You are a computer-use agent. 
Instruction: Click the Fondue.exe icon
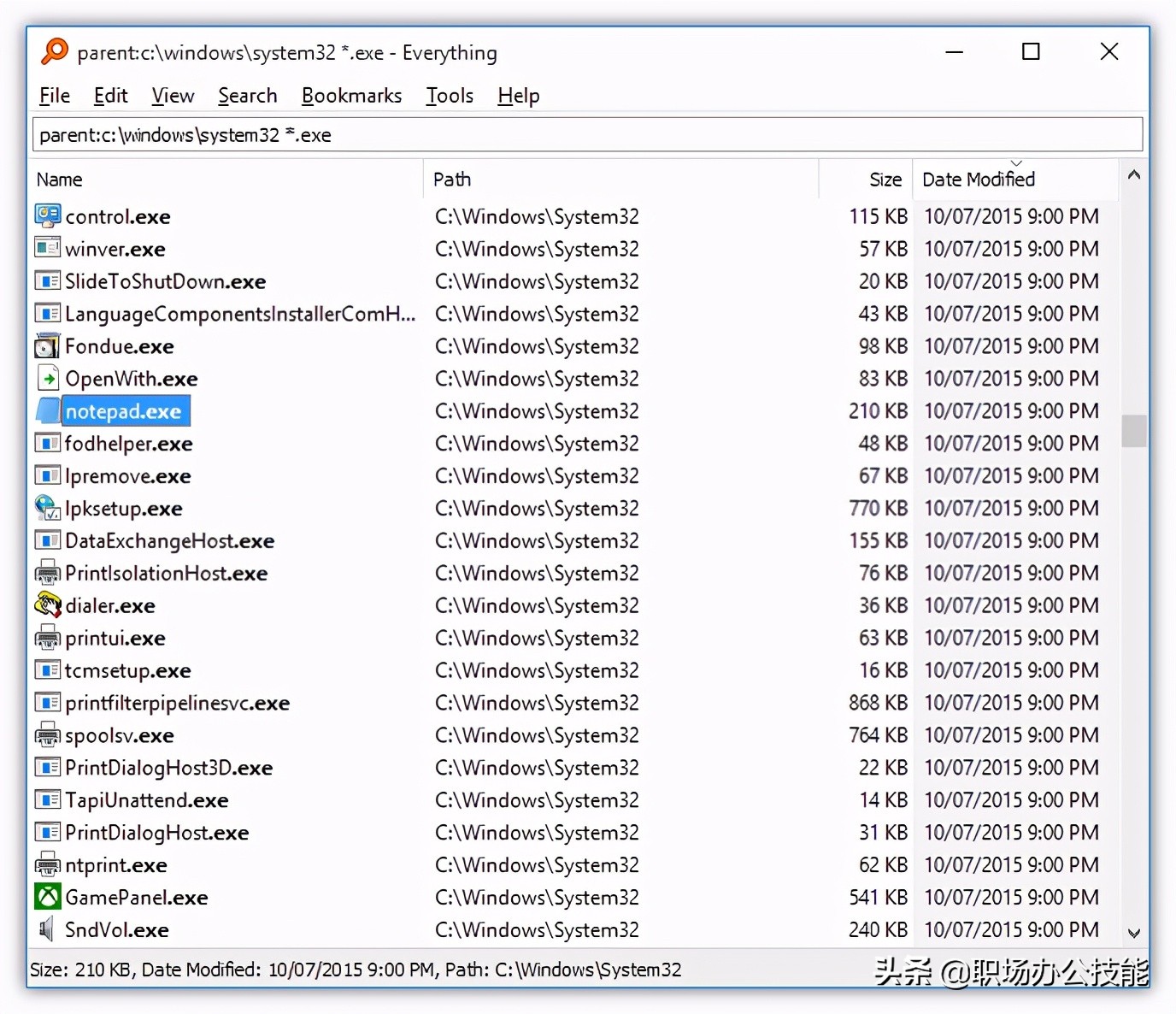47,346
